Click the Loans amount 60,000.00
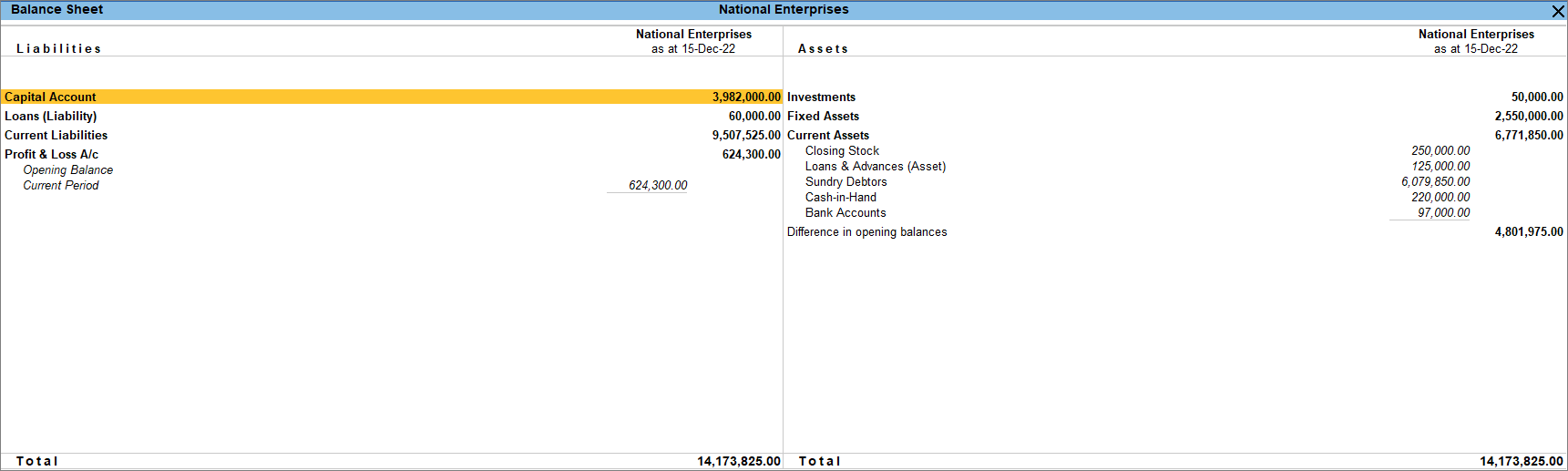The width and height of the screenshot is (1568, 471). [x=754, y=116]
